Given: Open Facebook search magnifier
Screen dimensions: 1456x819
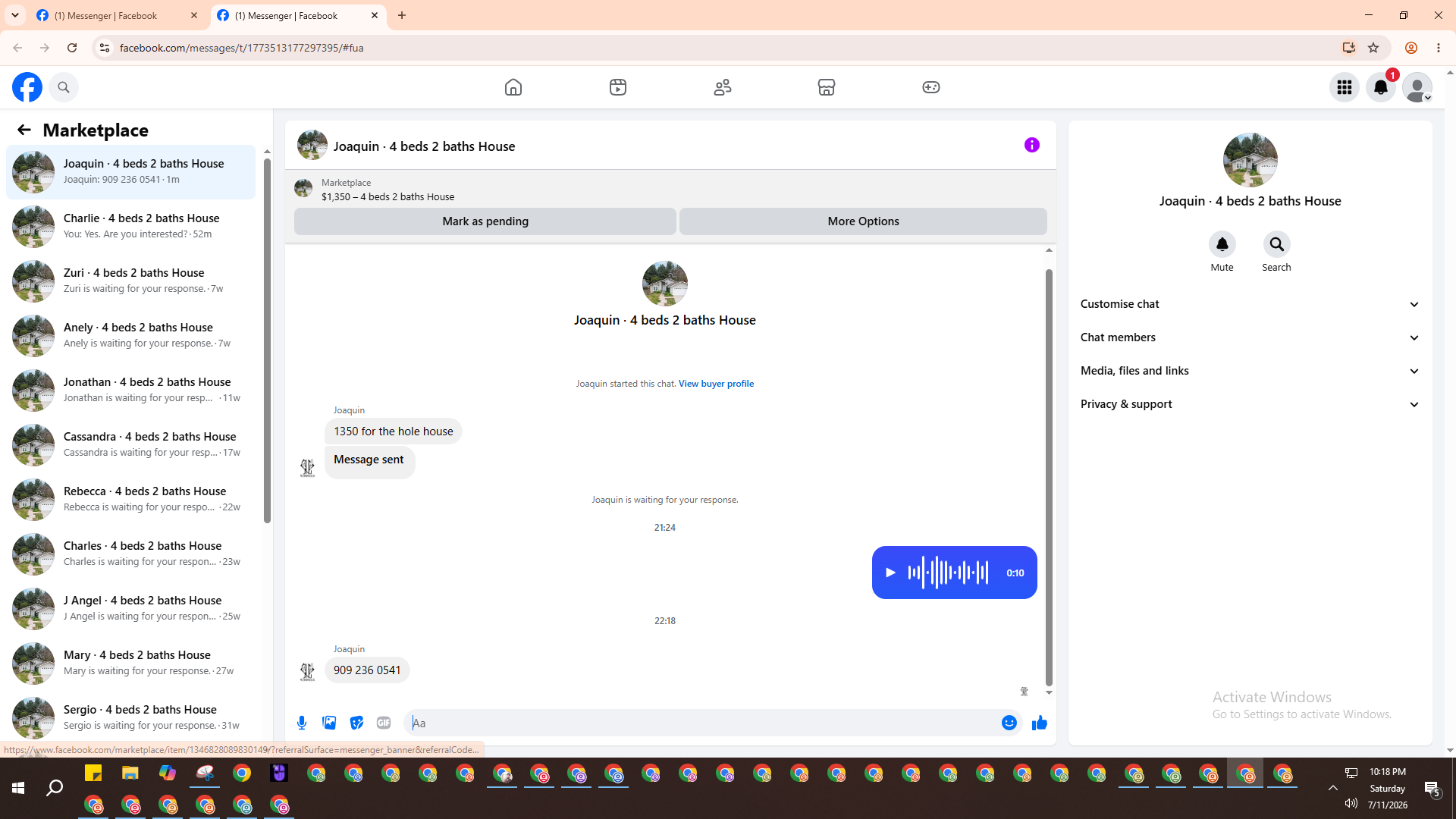Looking at the screenshot, I should pos(64,87).
